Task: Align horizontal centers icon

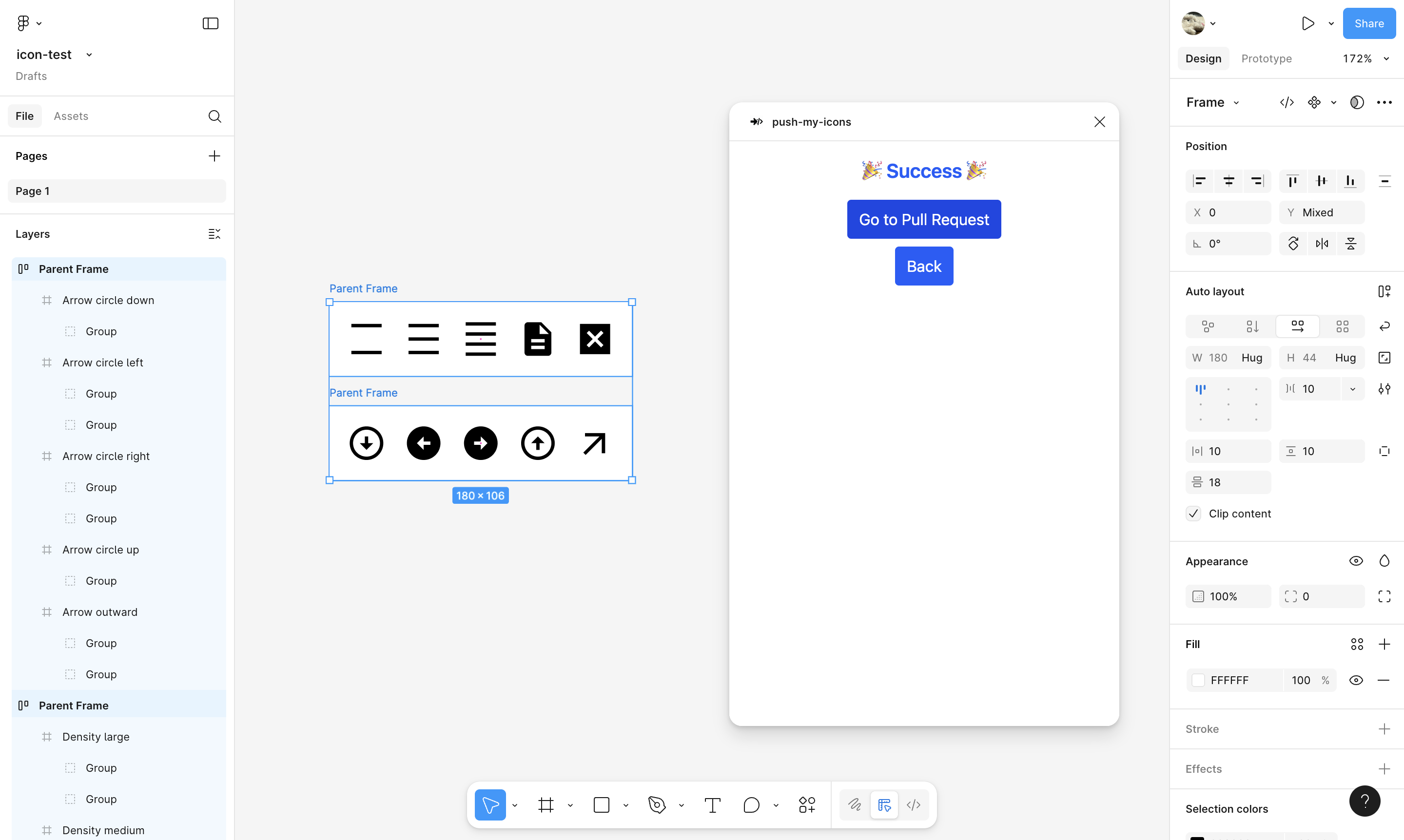Action: [x=1228, y=181]
